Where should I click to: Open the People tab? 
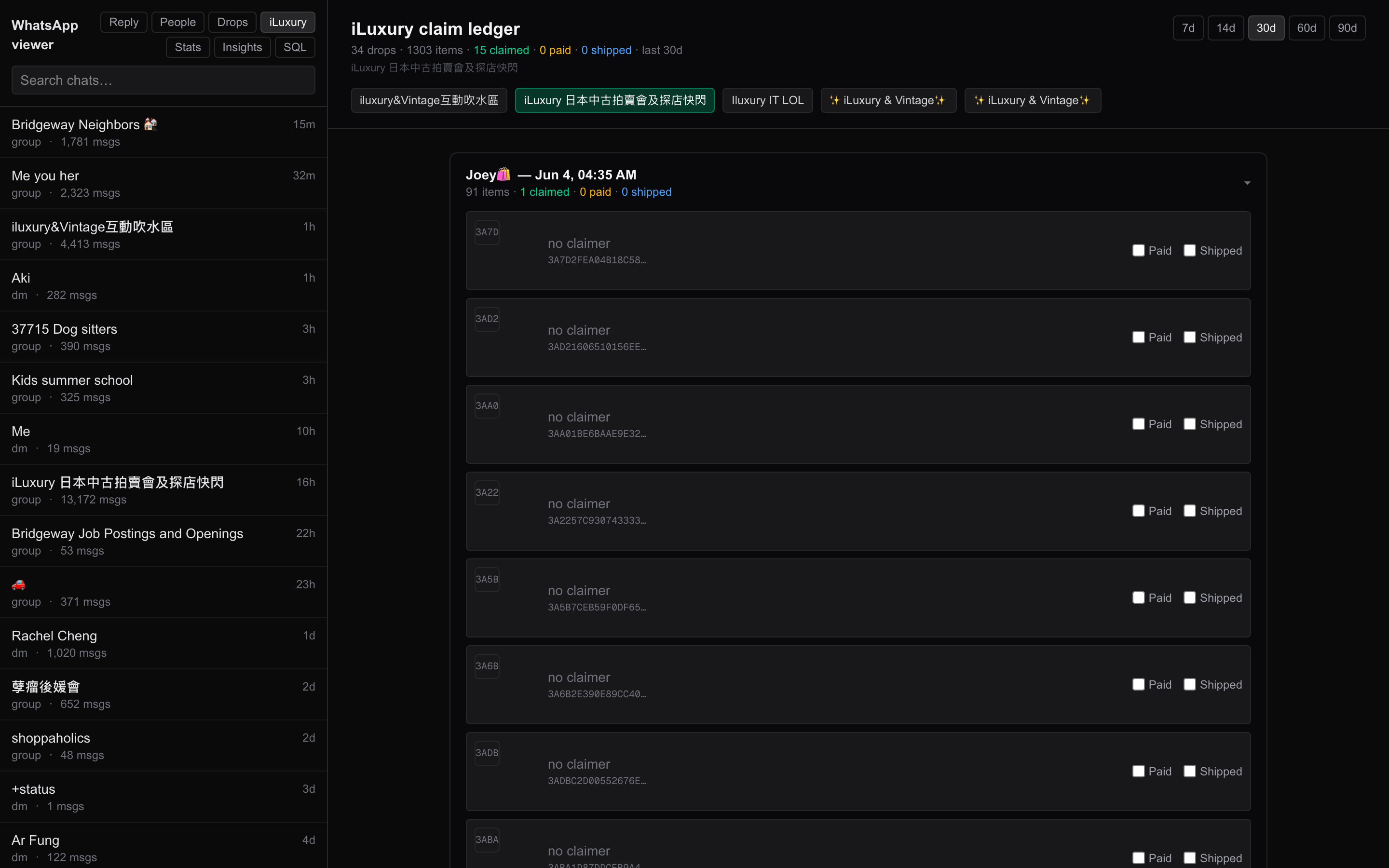[x=178, y=22]
